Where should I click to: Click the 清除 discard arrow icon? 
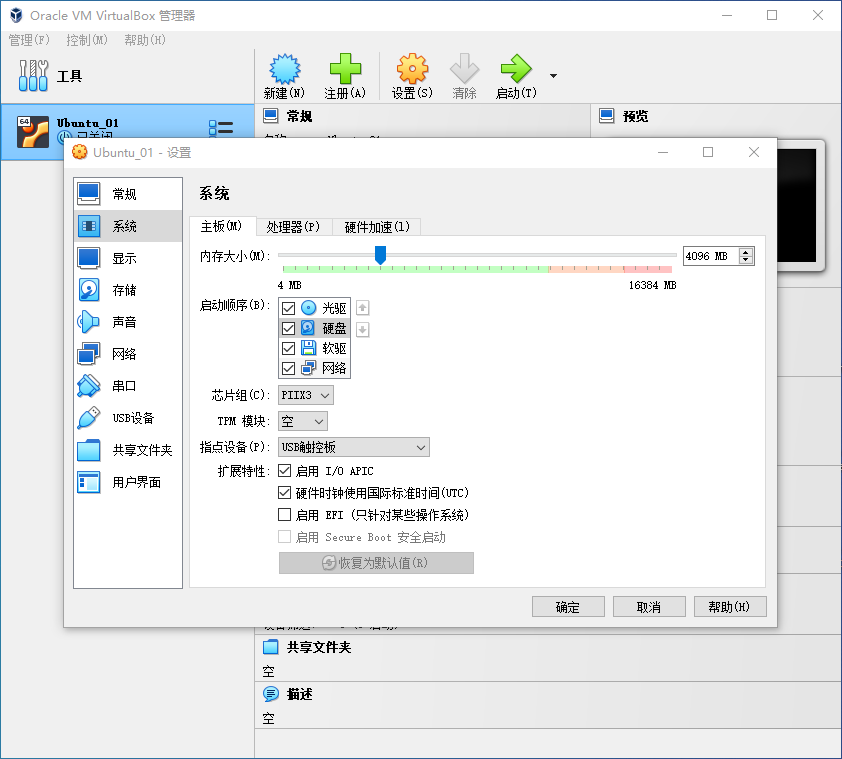464,69
